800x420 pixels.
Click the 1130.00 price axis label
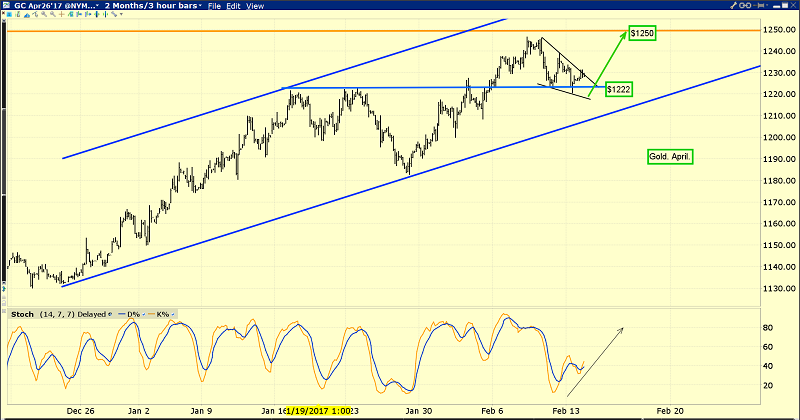click(780, 288)
